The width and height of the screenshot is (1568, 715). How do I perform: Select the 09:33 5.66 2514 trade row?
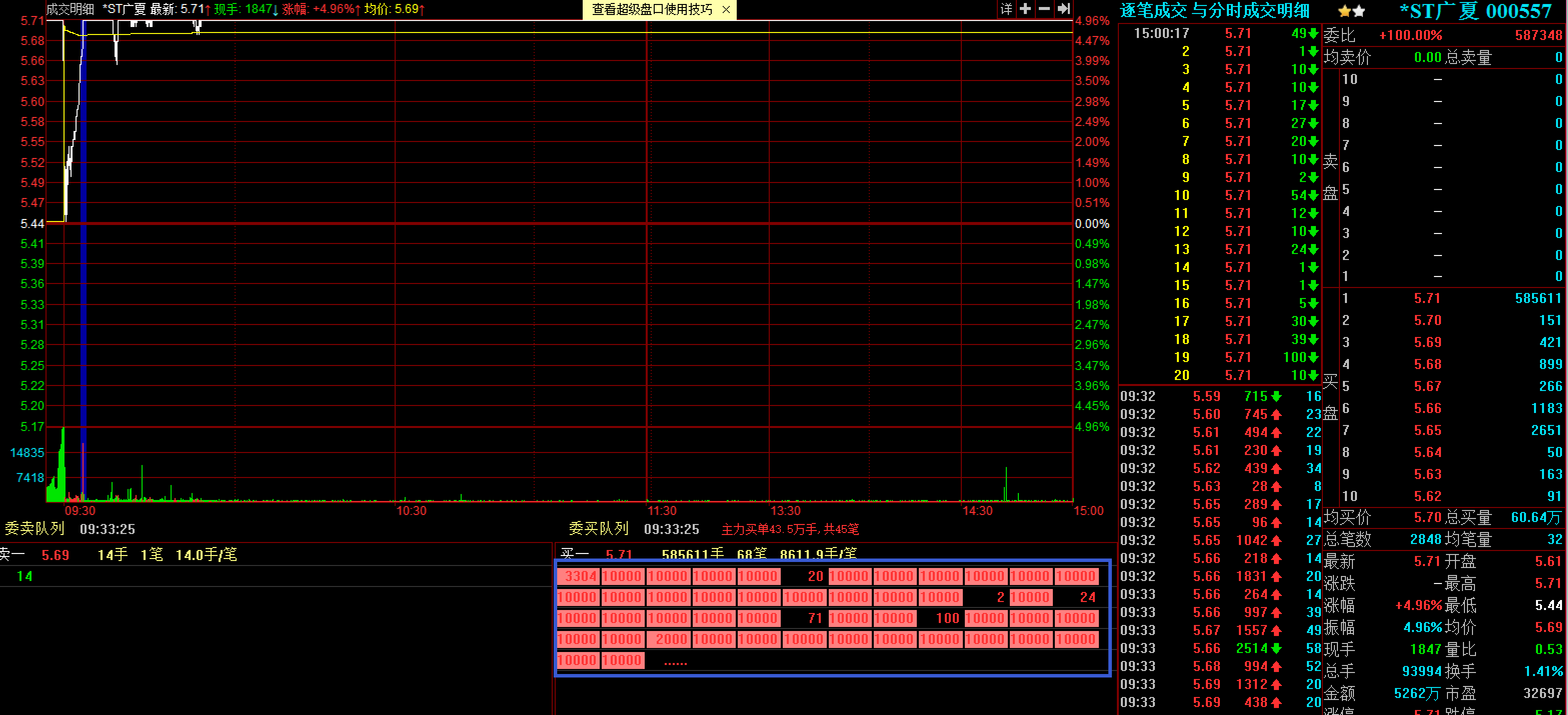click(x=1219, y=648)
